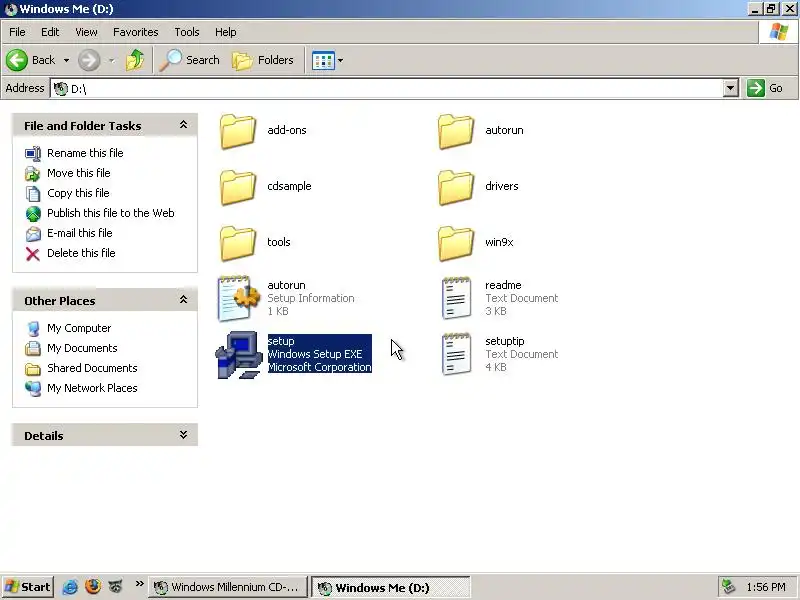The width and height of the screenshot is (800, 600).
Task: Switch to Windows Millennium CD taskbar button
Action: pyautogui.click(x=228, y=587)
